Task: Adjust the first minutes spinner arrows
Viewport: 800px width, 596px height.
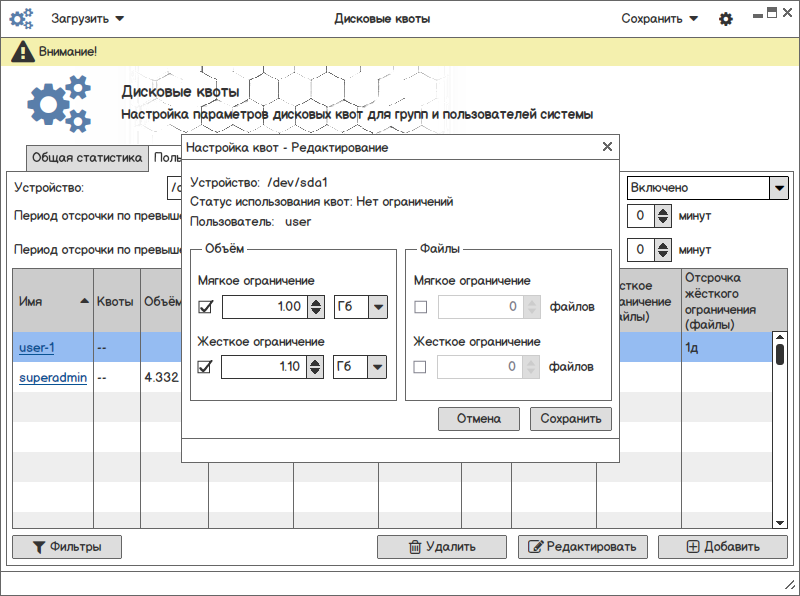Action: pyautogui.click(x=662, y=216)
